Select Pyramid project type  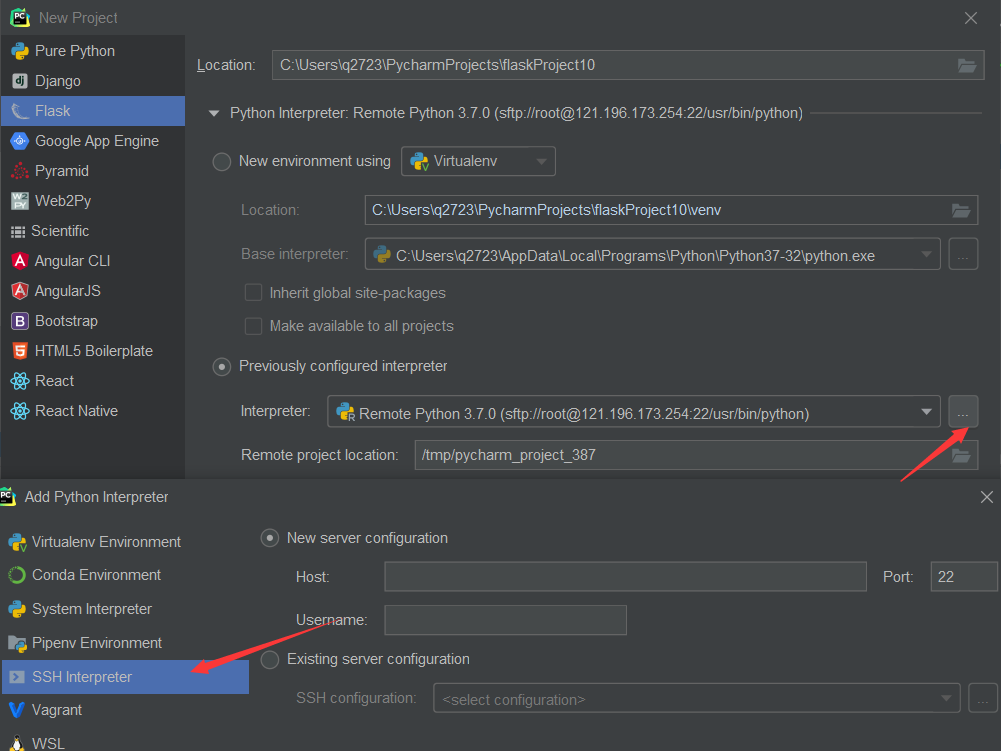(93, 171)
